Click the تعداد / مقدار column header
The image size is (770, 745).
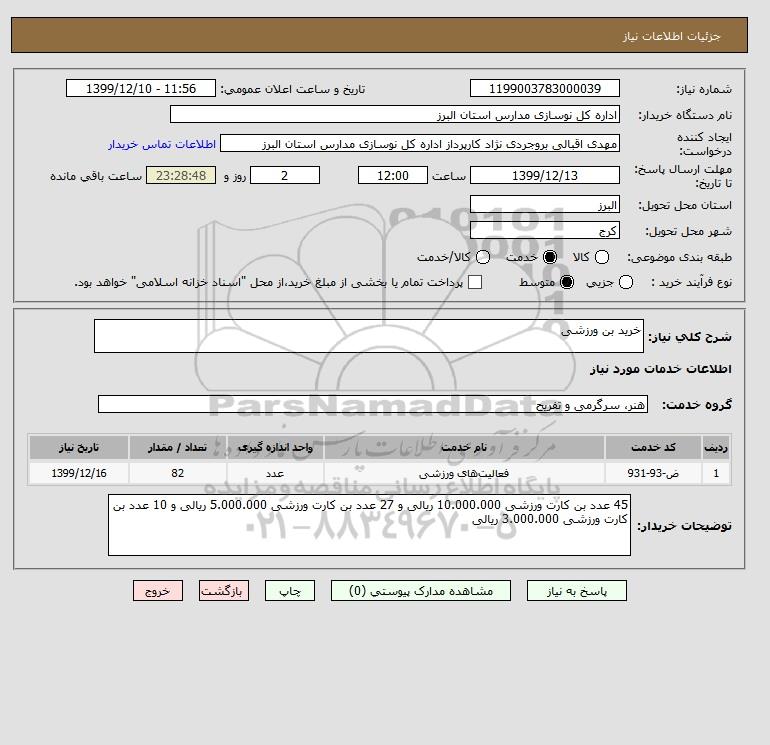click(178, 447)
